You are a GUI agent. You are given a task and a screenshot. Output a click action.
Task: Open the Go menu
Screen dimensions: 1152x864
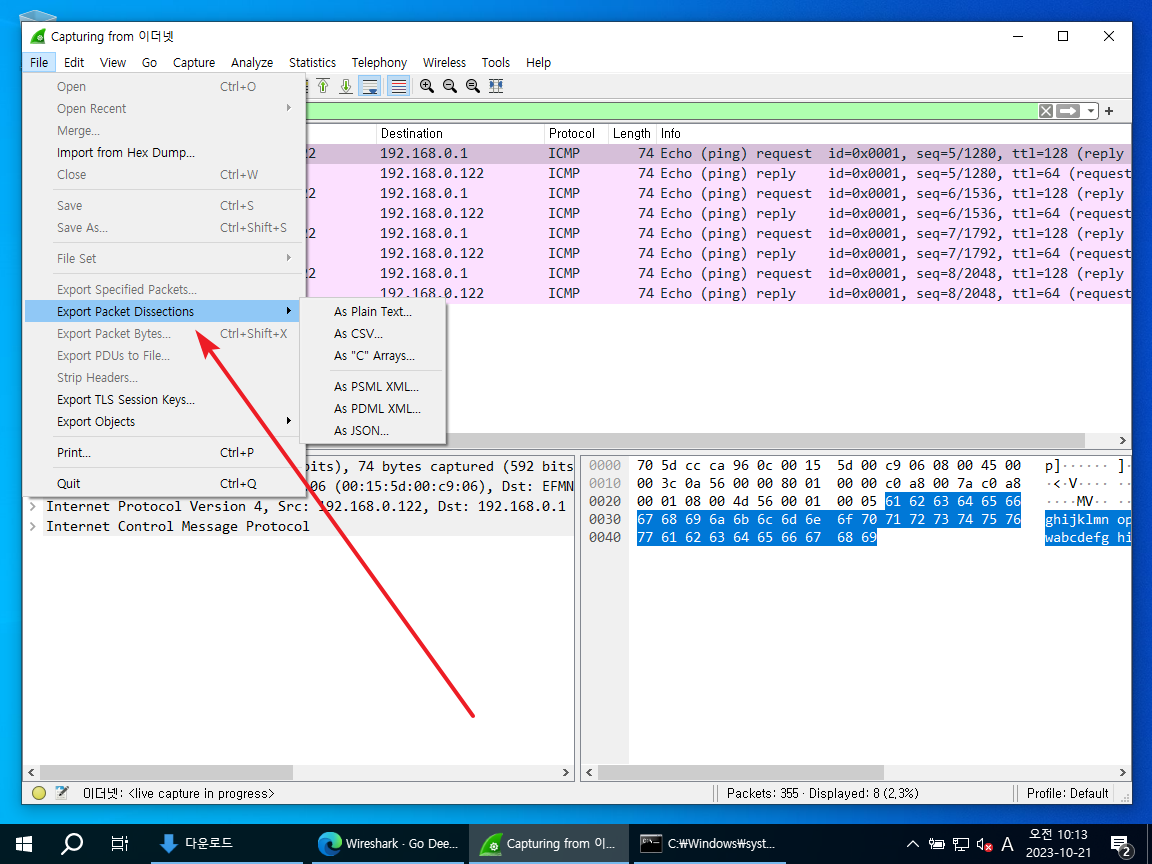coord(149,62)
